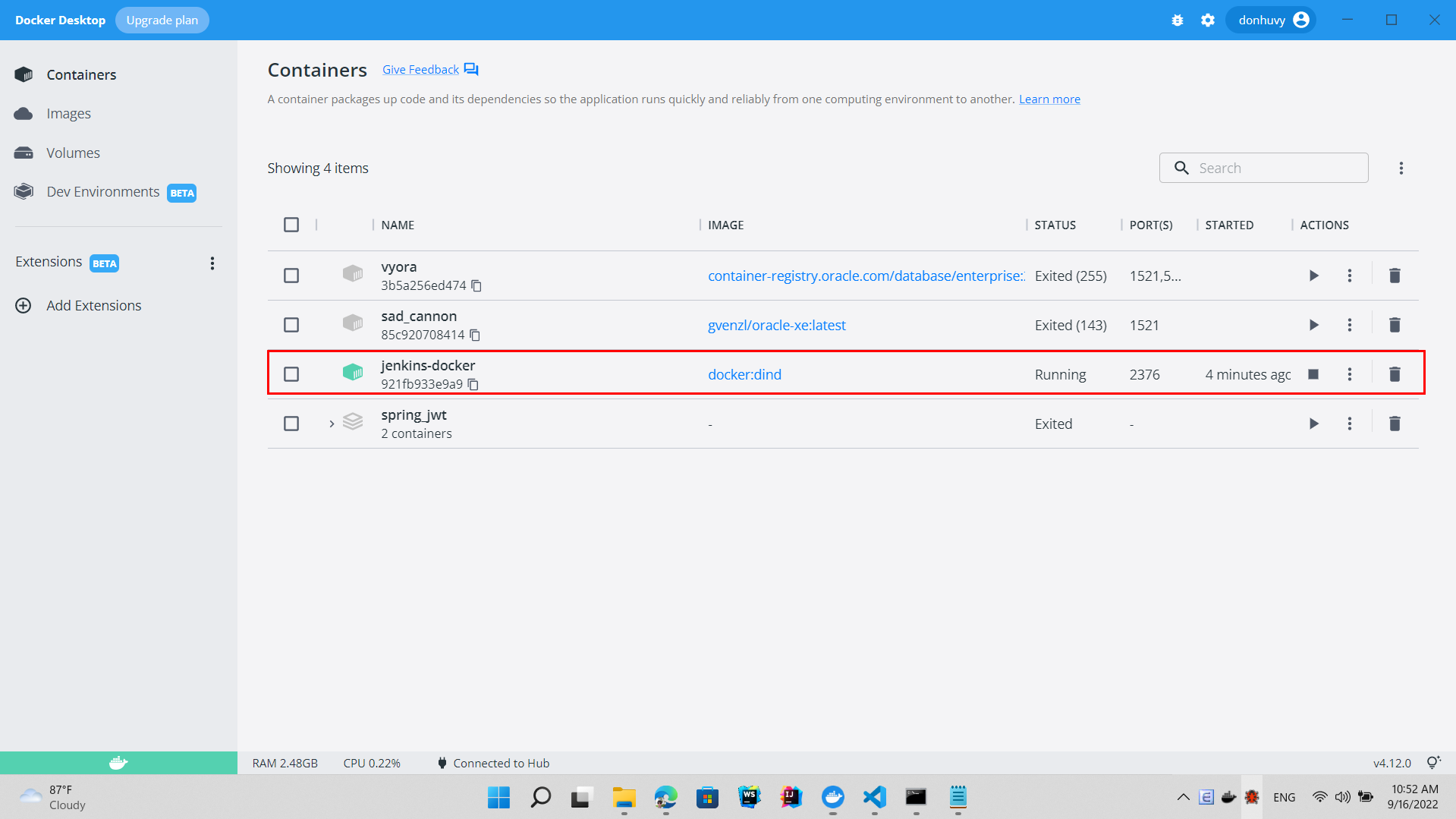Open WebStorm from taskbar
Viewport: 1456px width, 819px height.
click(x=749, y=797)
